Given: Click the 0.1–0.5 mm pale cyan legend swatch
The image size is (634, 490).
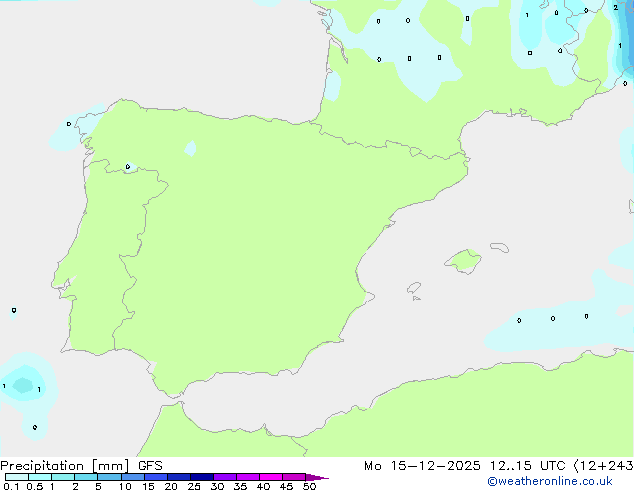Looking at the screenshot, I should [17, 477].
